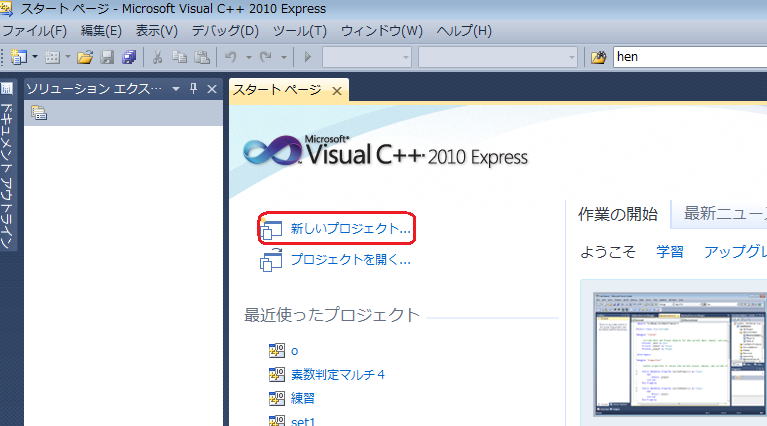Open the Undo history dropdown arrow

click(x=248, y=57)
